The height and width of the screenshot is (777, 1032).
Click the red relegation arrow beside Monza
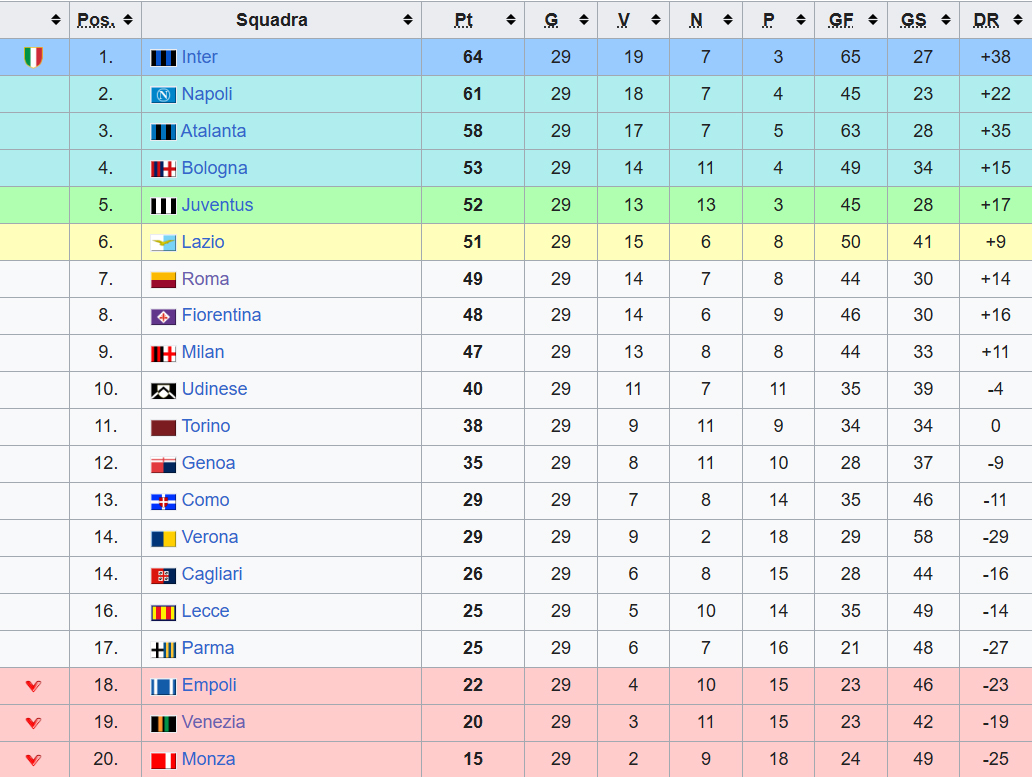34,760
